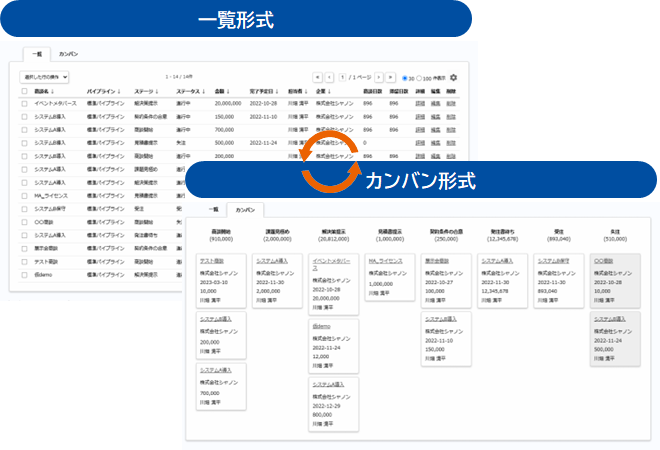Select the 一覧 tab in list view
Image resolution: width=660 pixels, height=450 pixels.
click(37, 54)
